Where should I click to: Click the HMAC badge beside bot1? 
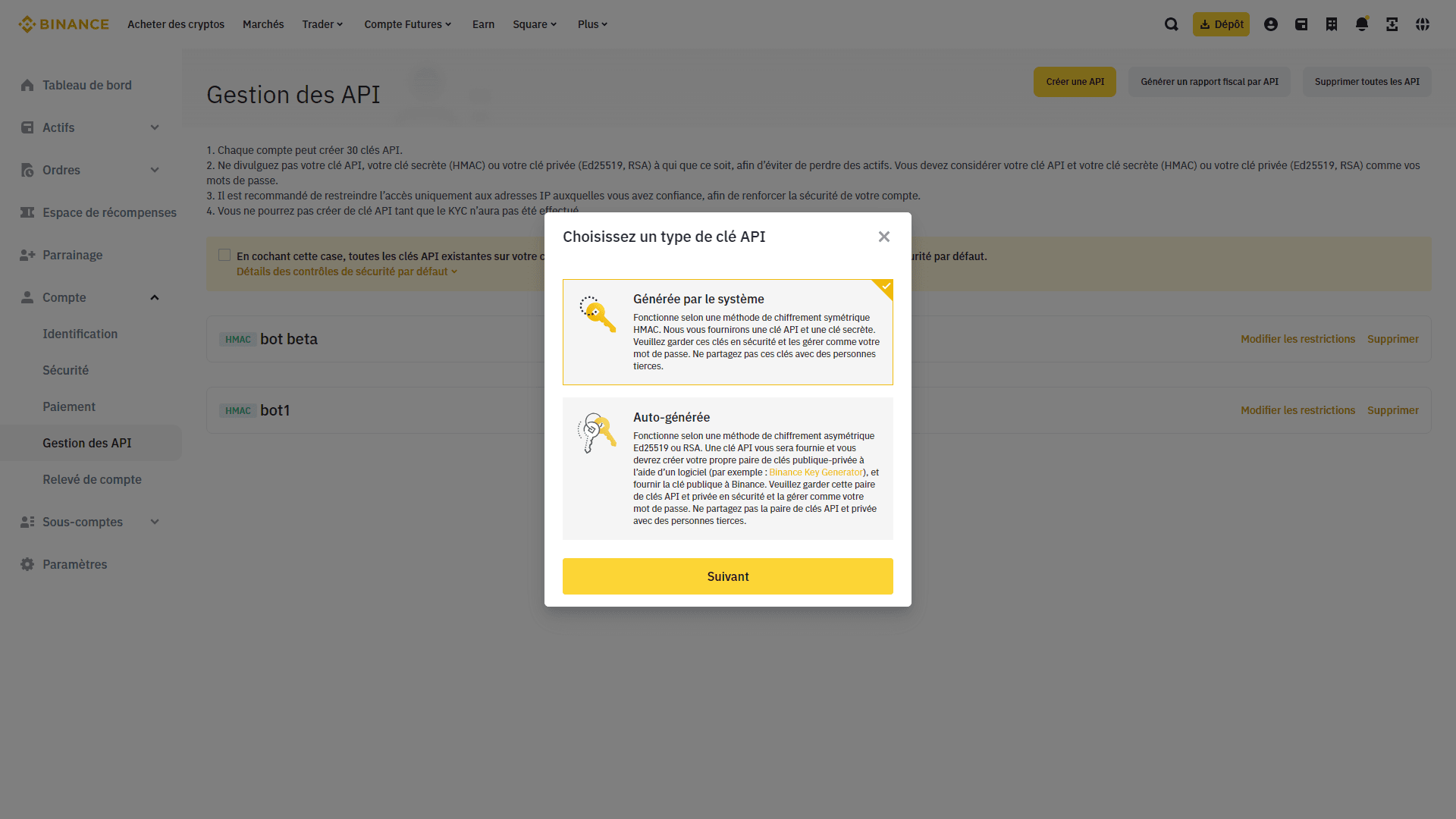pyautogui.click(x=237, y=411)
